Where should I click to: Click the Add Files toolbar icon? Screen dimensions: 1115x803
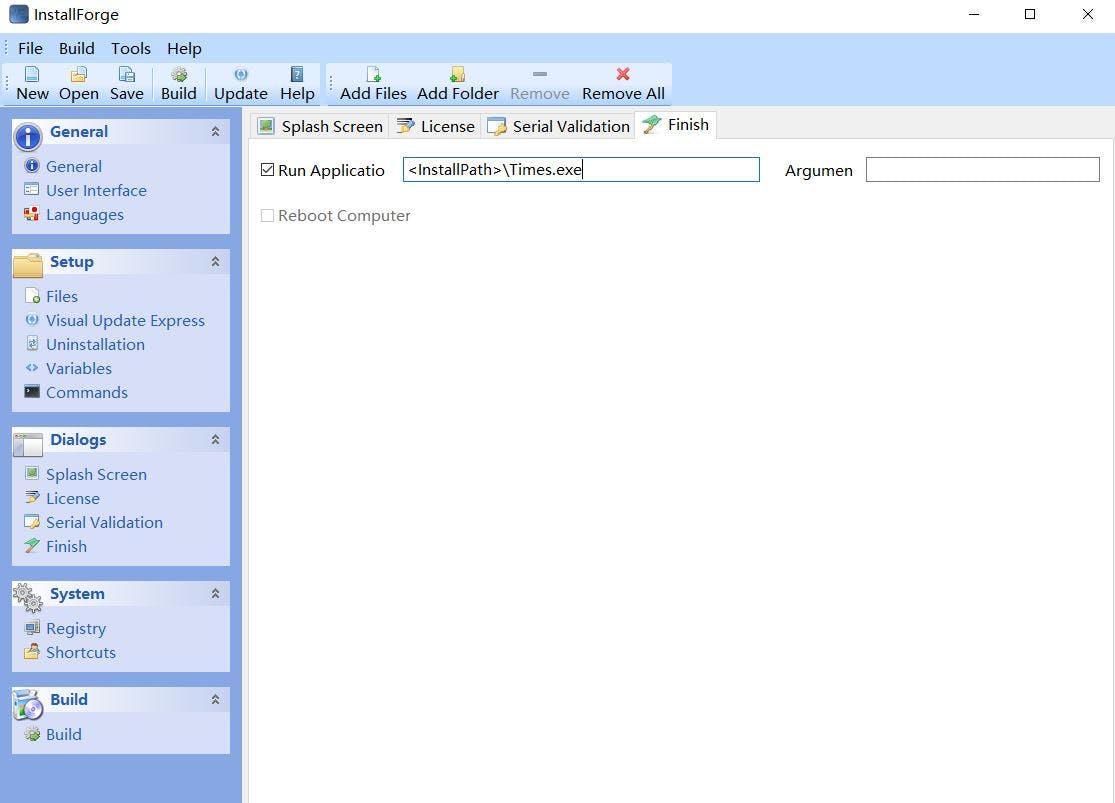[x=373, y=74]
